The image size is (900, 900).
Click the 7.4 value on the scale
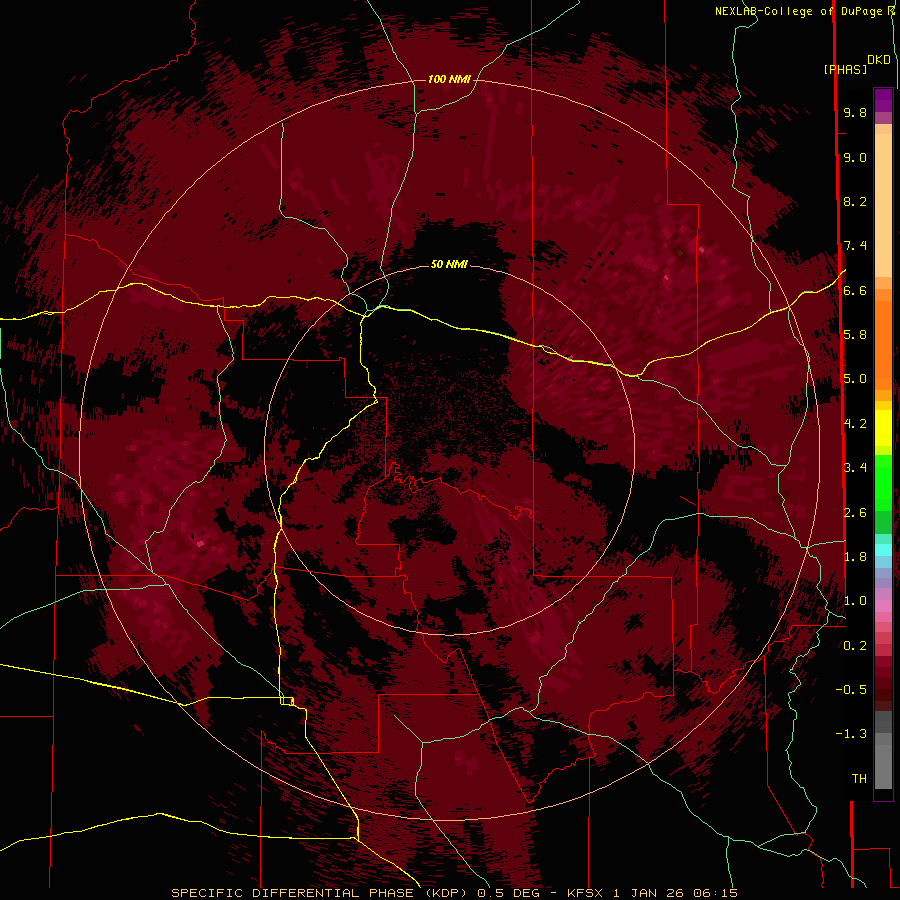click(855, 246)
